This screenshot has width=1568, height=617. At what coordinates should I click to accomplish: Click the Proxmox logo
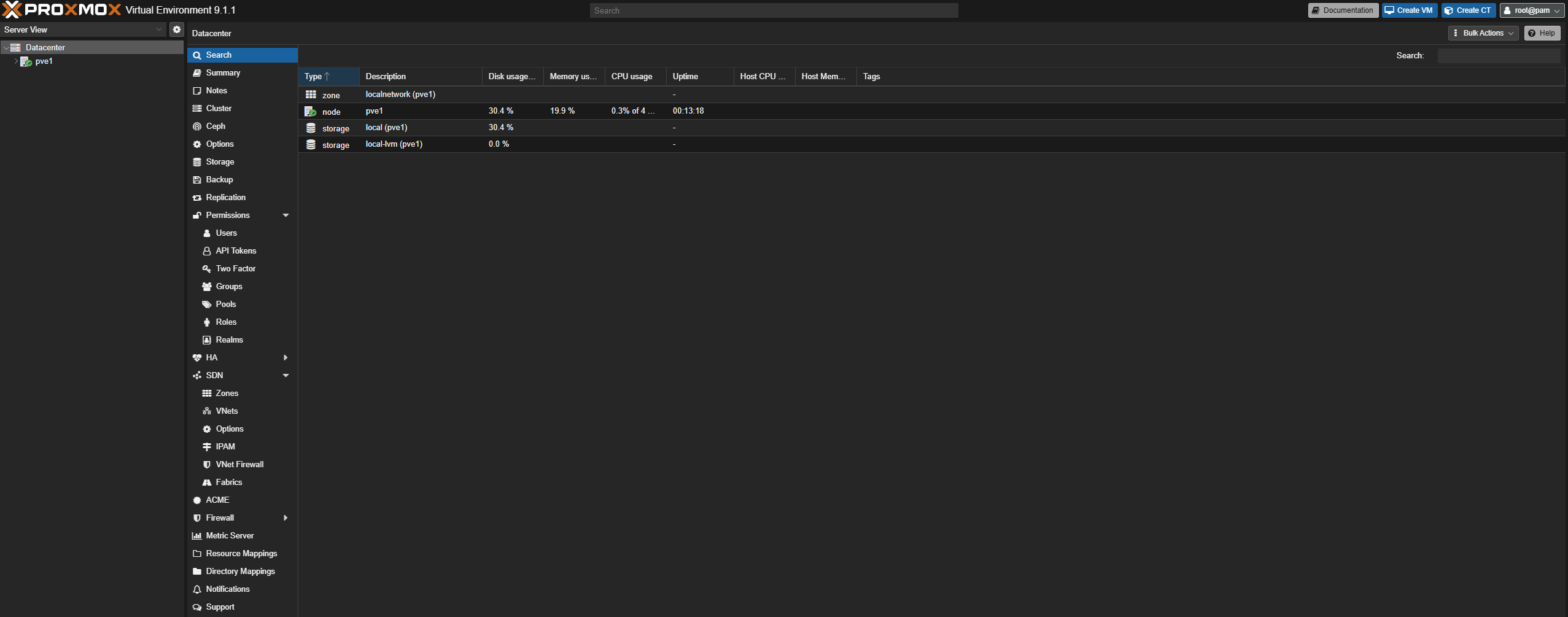click(61, 10)
